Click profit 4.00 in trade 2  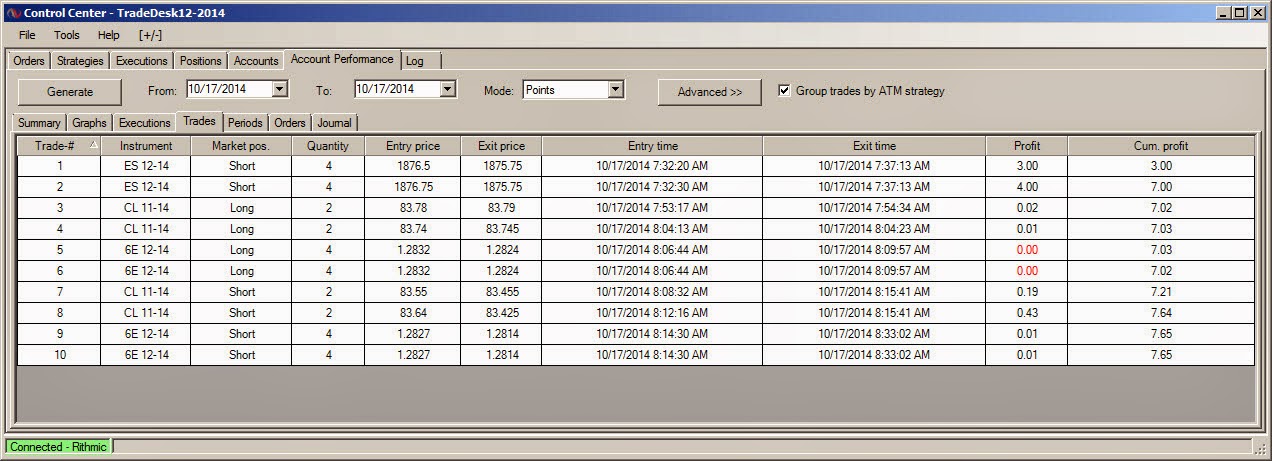[1027, 187]
